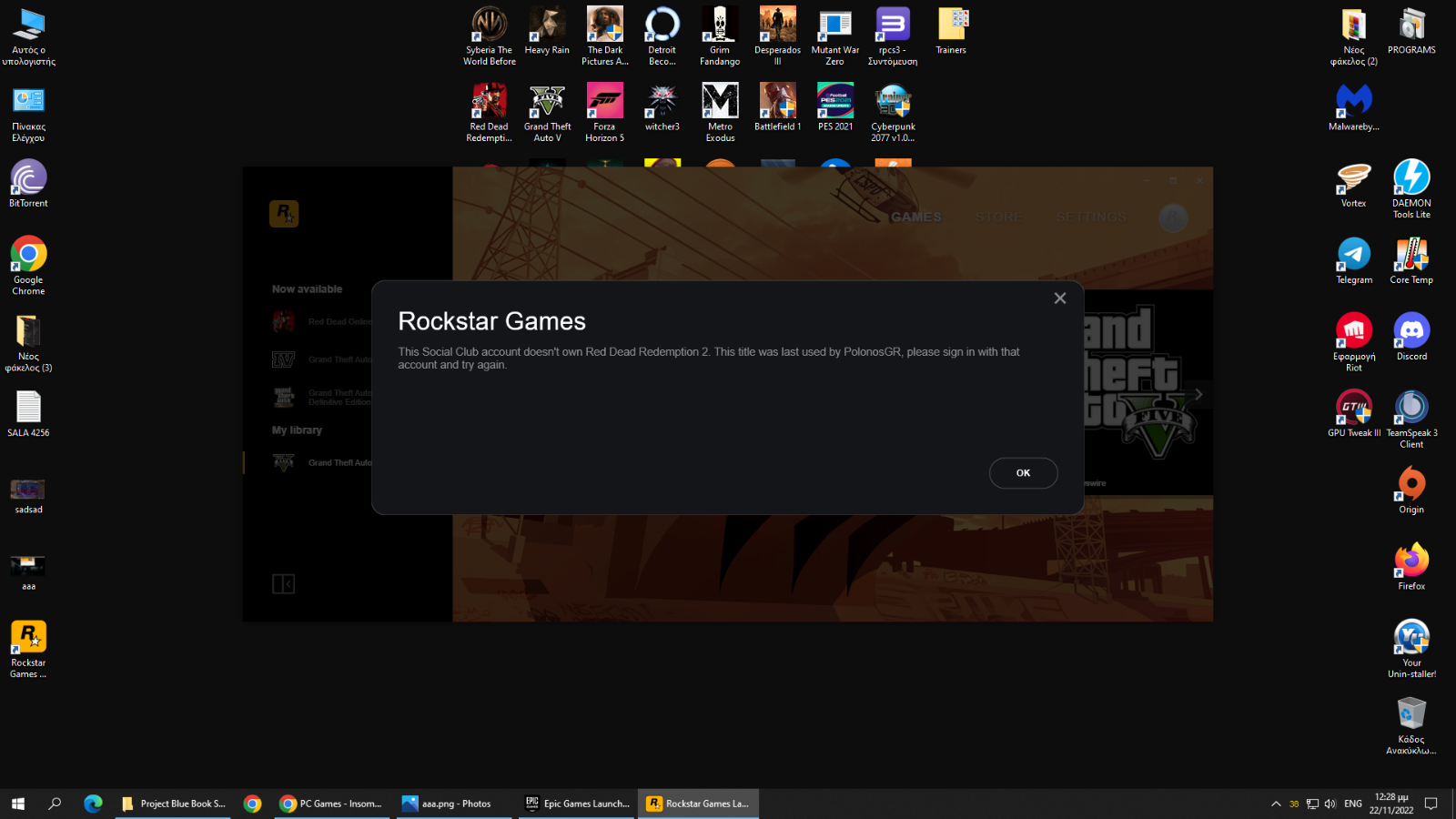Select Grand Theft Auto V in My library
The height and width of the screenshot is (819, 1456).
click(323, 462)
